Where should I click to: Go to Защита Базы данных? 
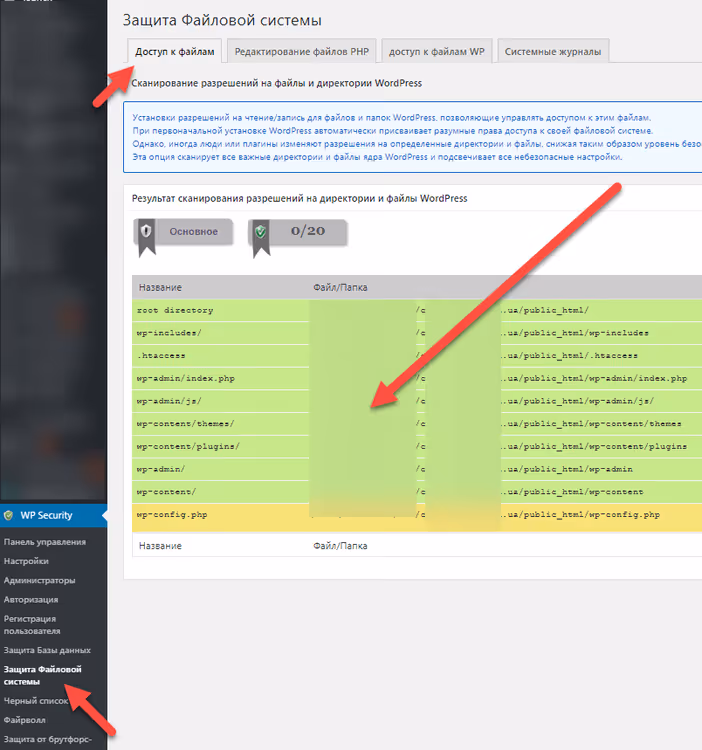pyautogui.click(x=47, y=650)
